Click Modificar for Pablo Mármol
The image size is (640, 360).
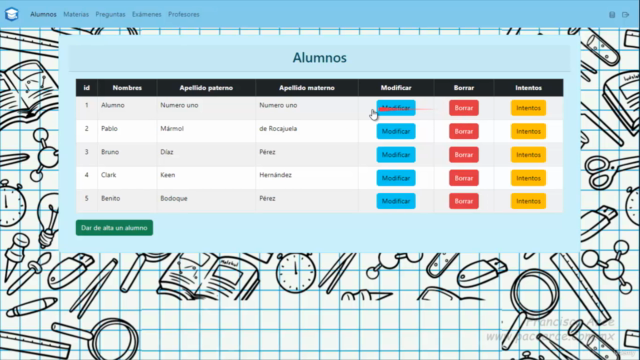396,131
